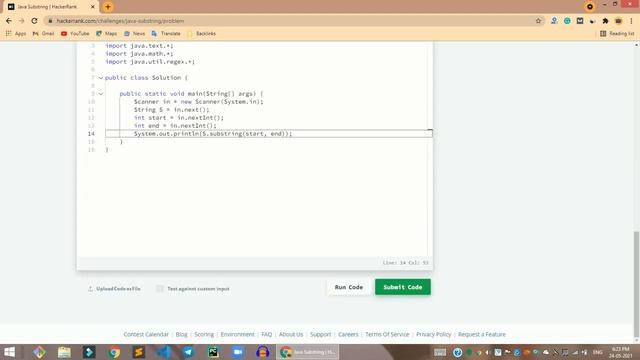
Task: Click the 'import java.util.regex.*;' line
Action: tap(150, 62)
